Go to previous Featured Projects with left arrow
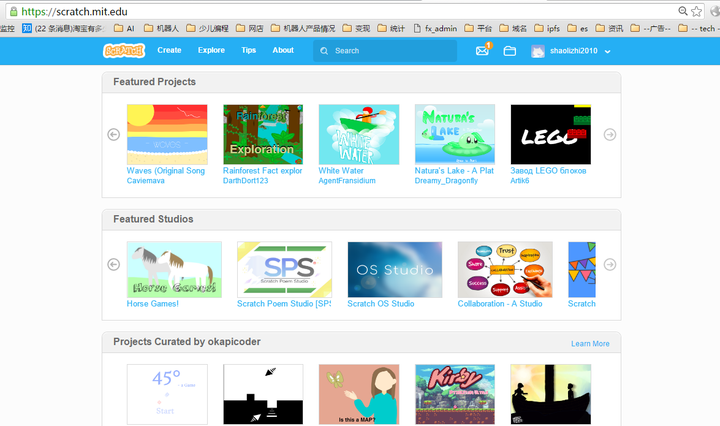 tap(113, 135)
